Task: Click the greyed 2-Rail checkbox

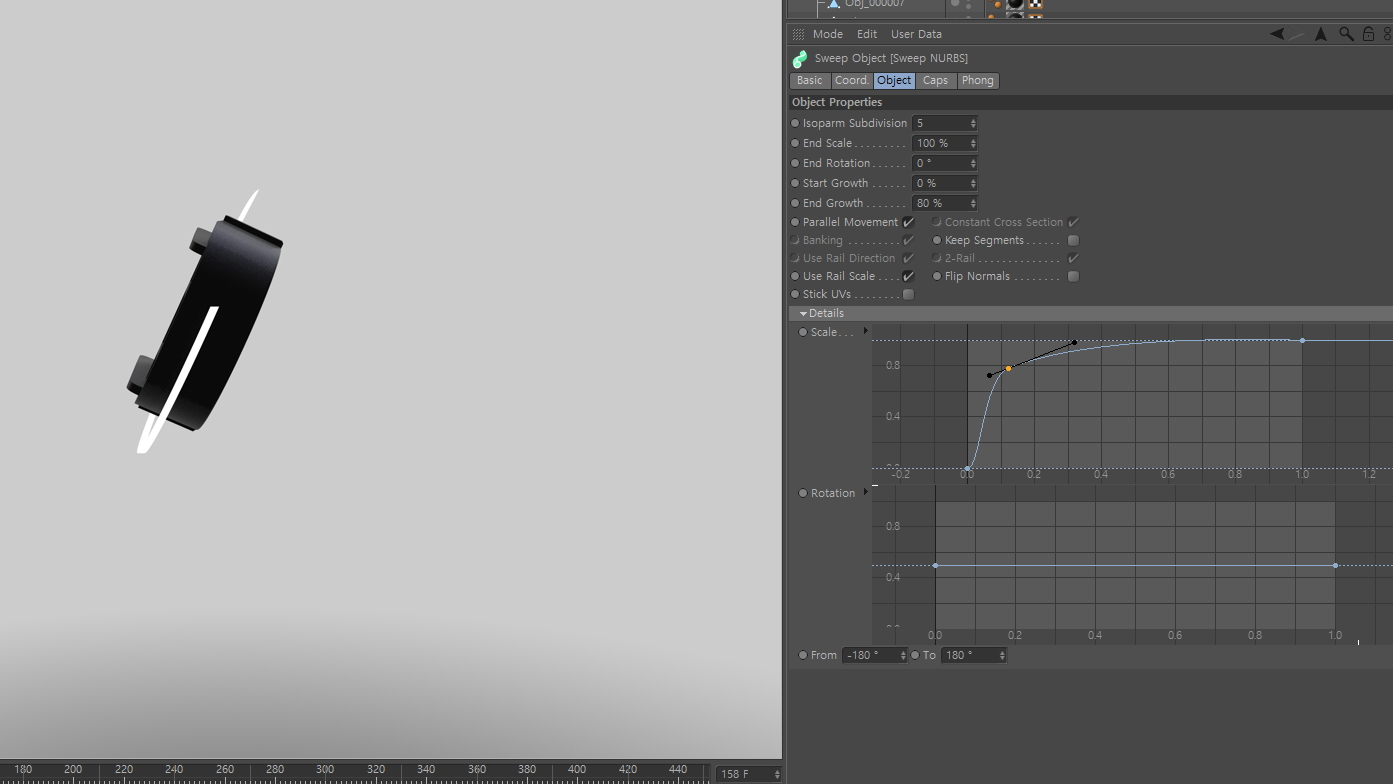Action: point(1073,258)
